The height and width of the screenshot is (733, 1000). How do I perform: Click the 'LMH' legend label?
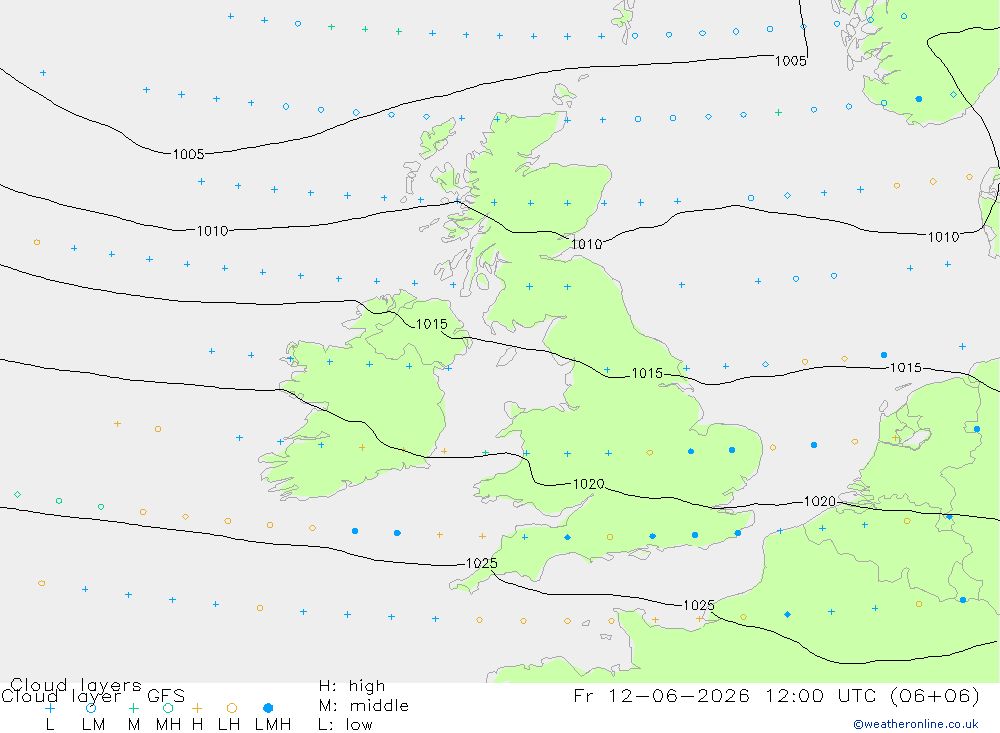[273, 725]
